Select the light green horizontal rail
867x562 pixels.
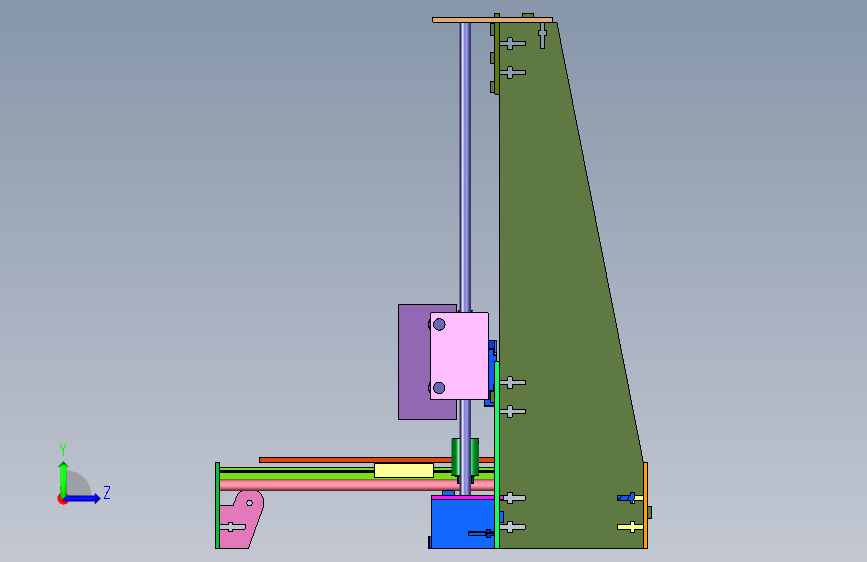tap(296, 475)
